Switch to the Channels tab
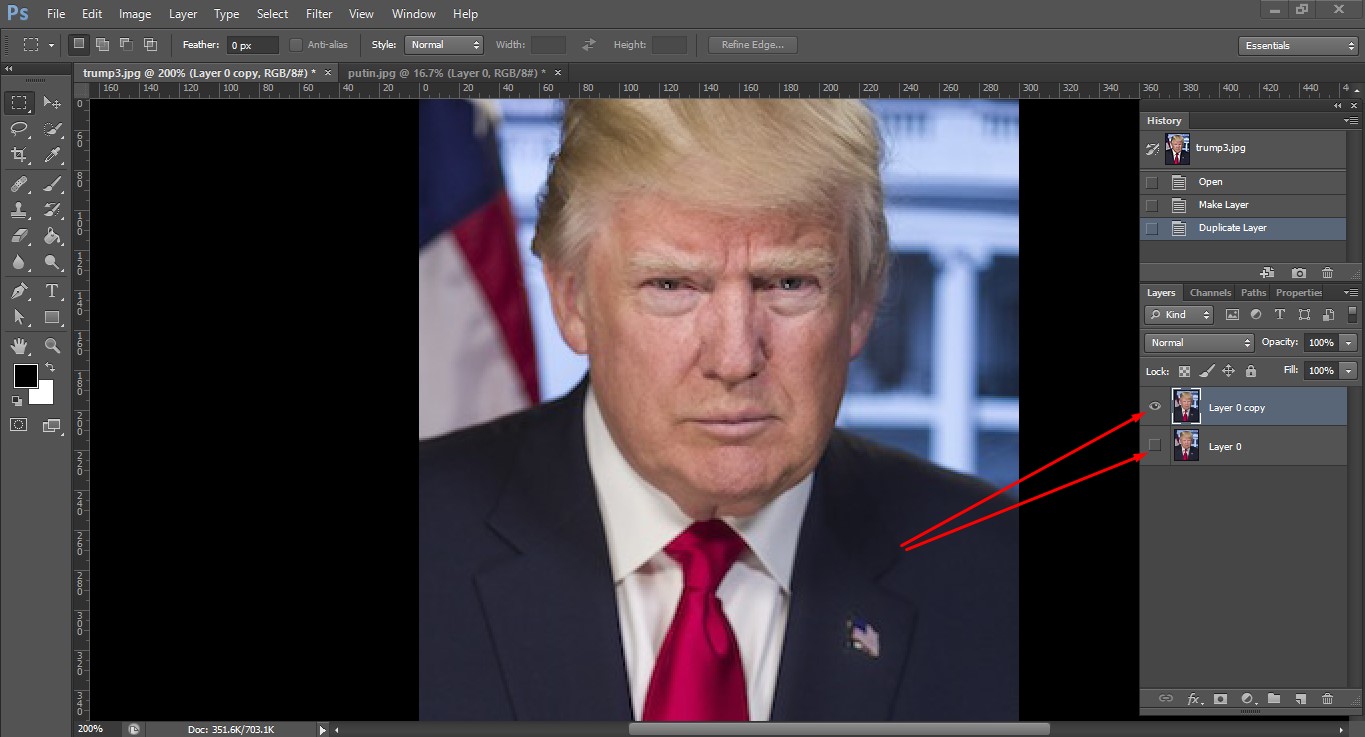Image resolution: width=1365 pixels, height=737 pixels. click(x=1210, y=292)
